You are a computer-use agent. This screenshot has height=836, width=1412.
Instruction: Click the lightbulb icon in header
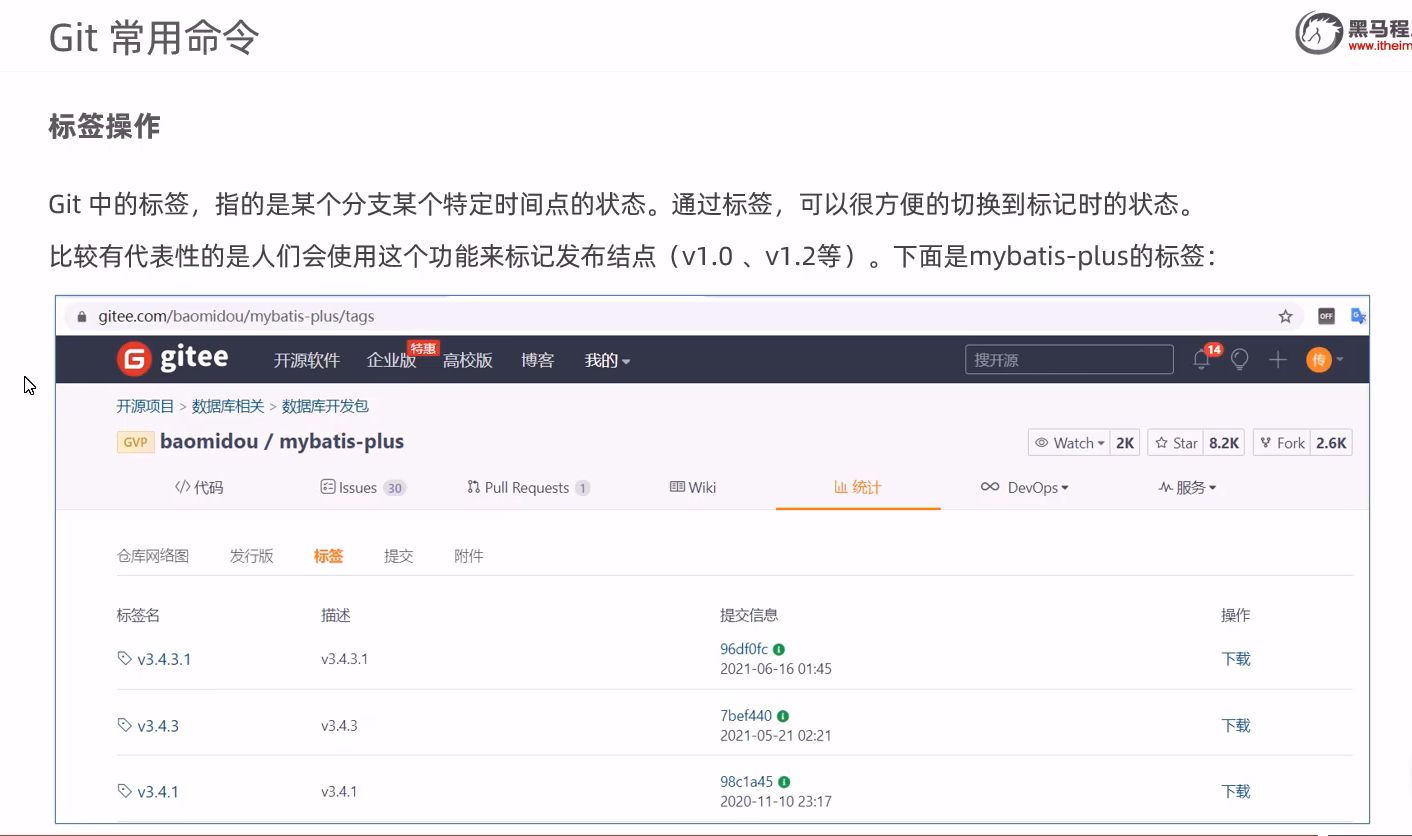[x=1240, y=360]
